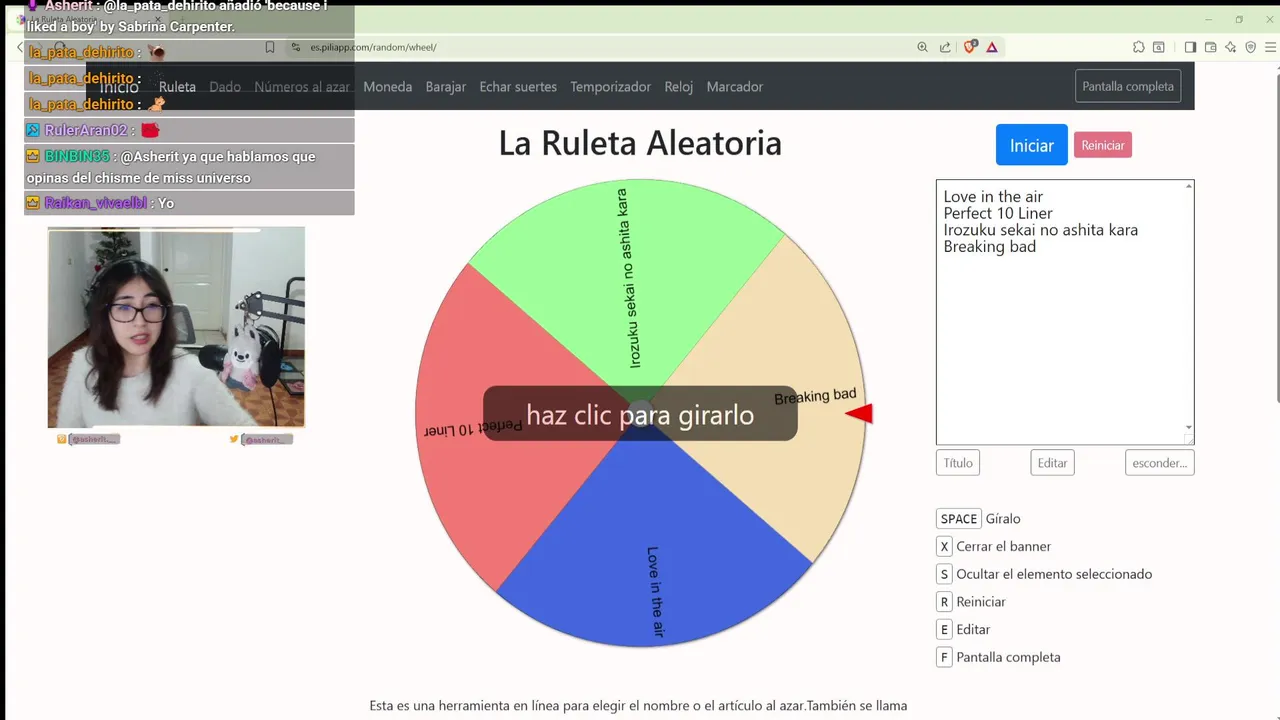
Task: Click the 'Breaking bad' list line
Action: pos(989,247)
